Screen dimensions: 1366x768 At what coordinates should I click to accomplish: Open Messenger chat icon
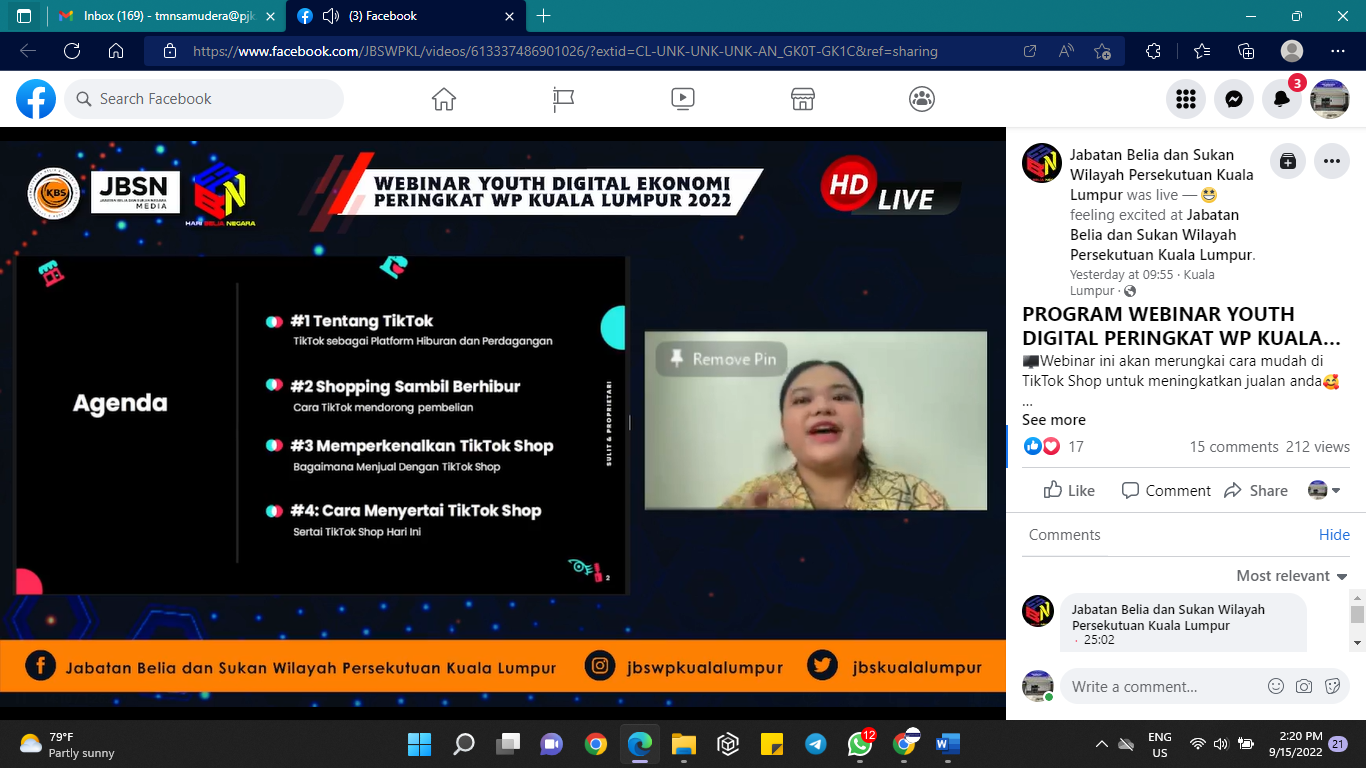(x=1234, y=99)
